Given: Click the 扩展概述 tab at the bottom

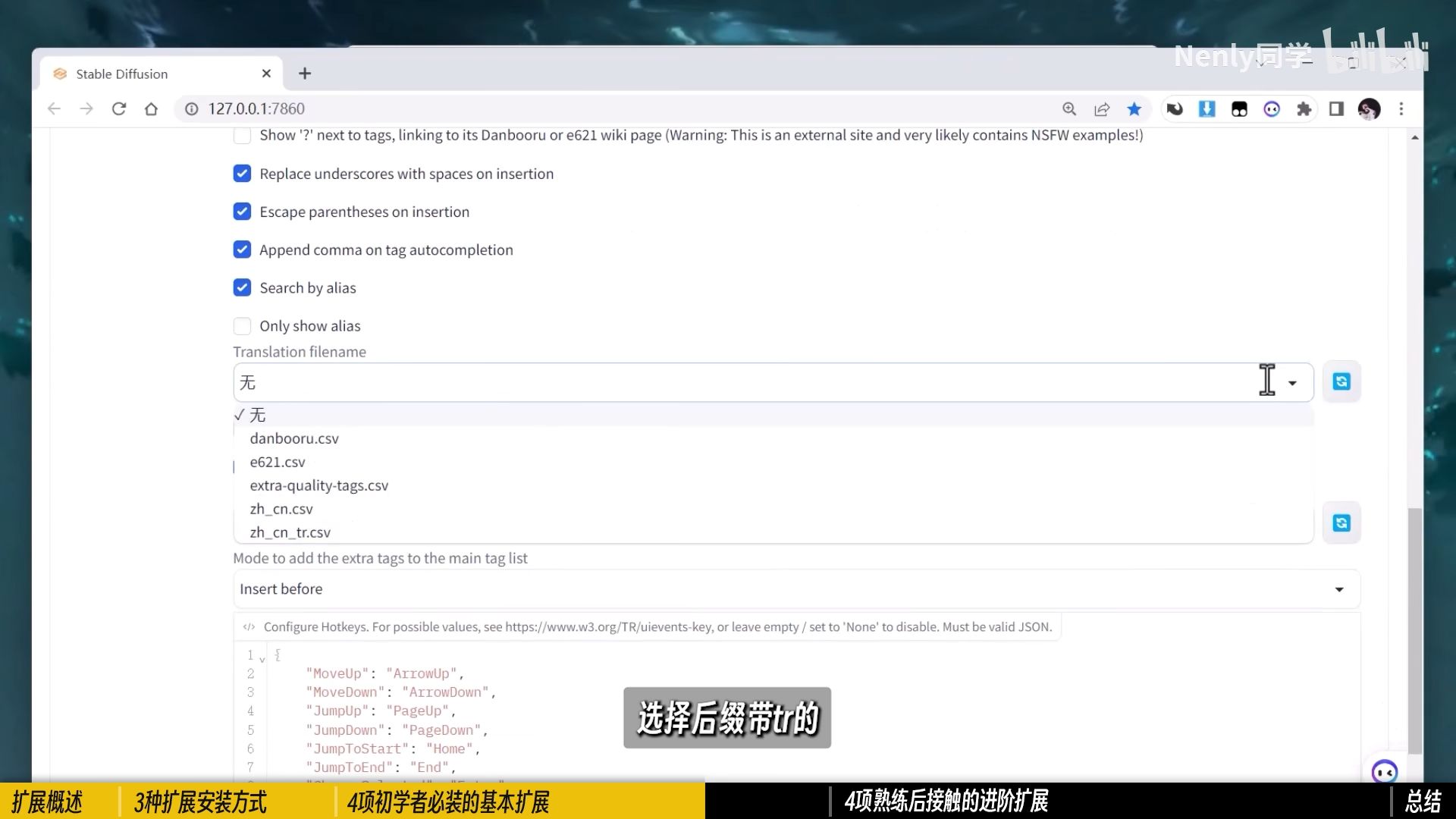Looking at the screenshot, I should [46, 800].
